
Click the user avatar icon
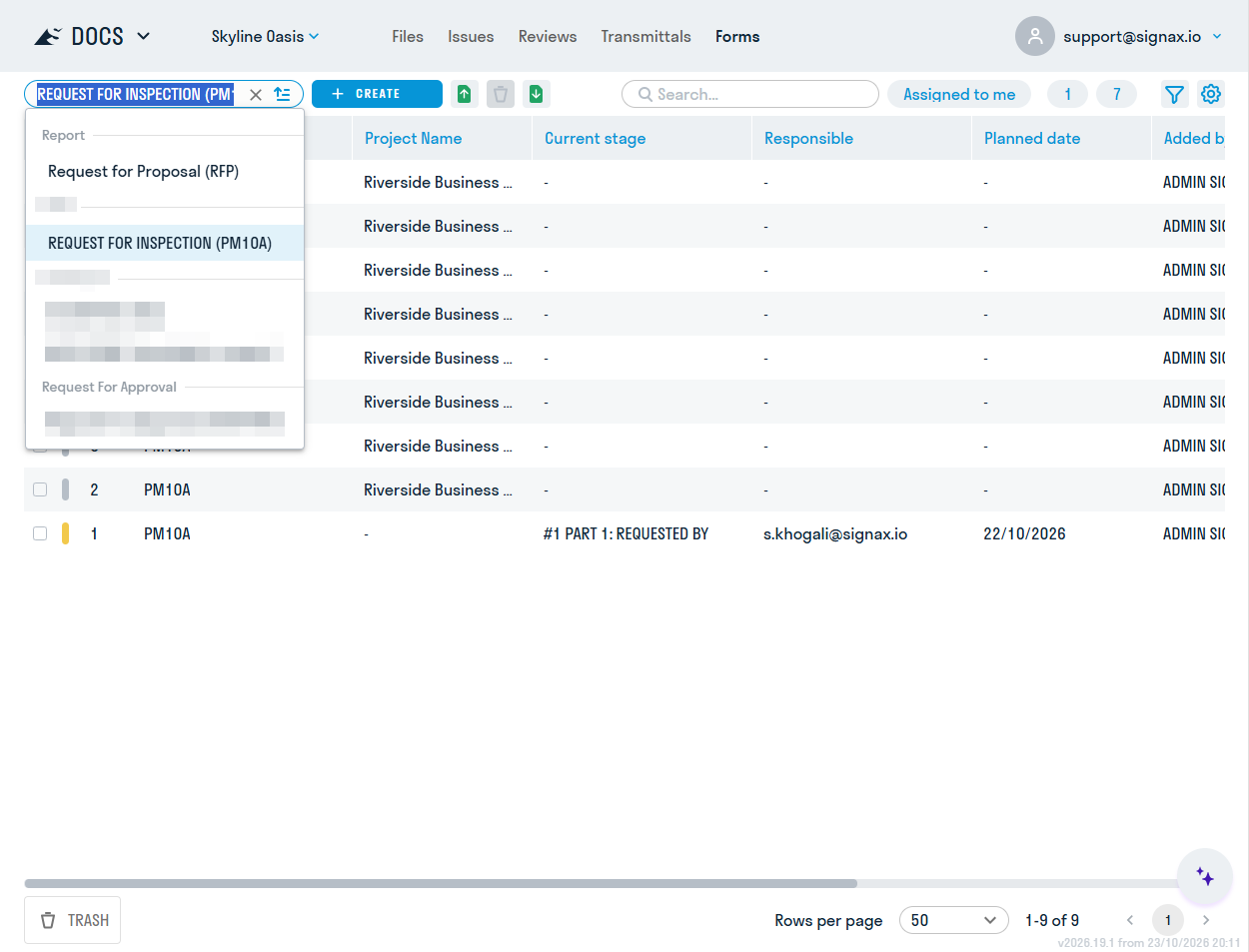[x=1035, y=36]
